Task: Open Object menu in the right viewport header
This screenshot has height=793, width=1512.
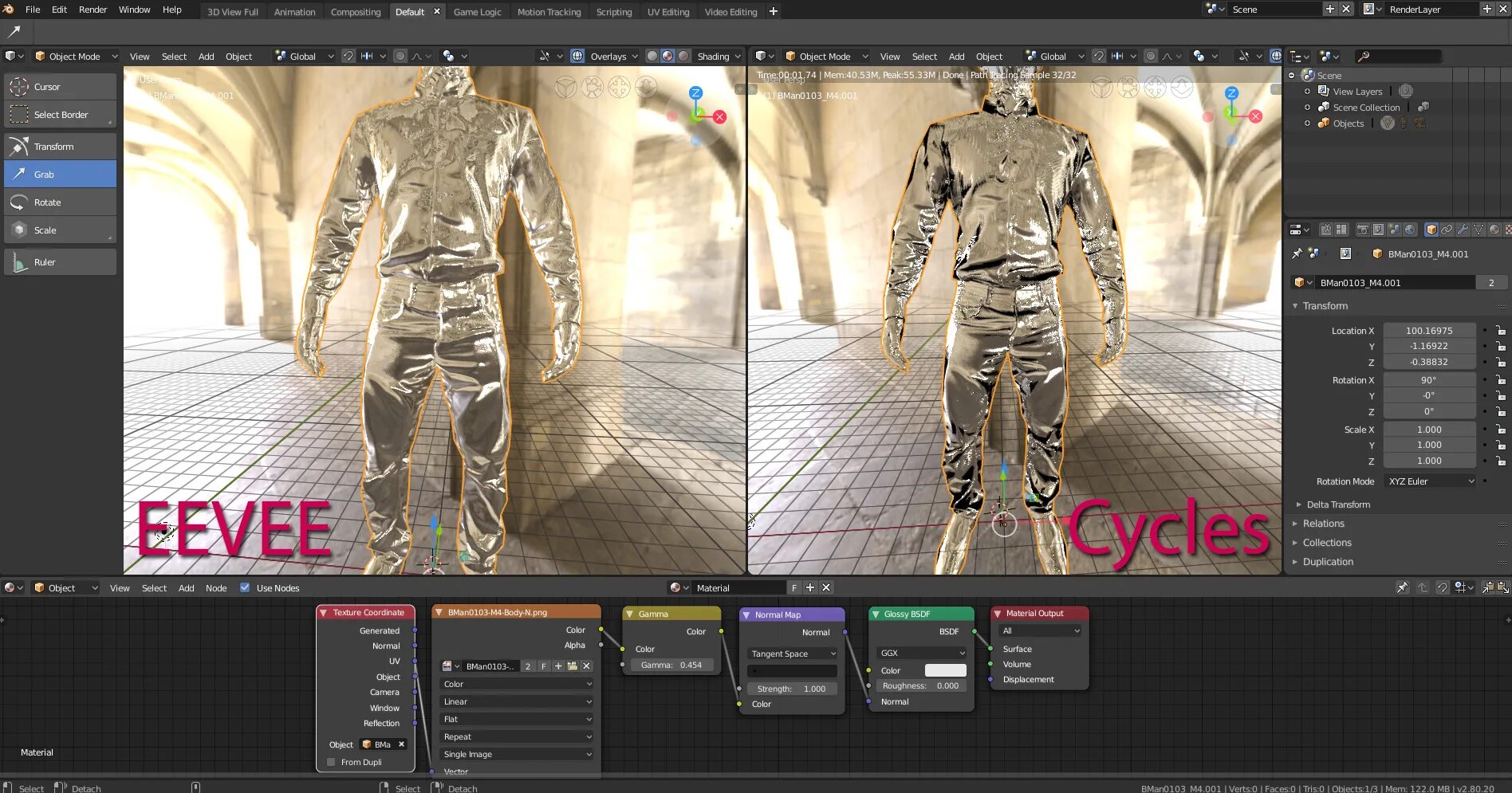Action: click(x=989, y=57)
